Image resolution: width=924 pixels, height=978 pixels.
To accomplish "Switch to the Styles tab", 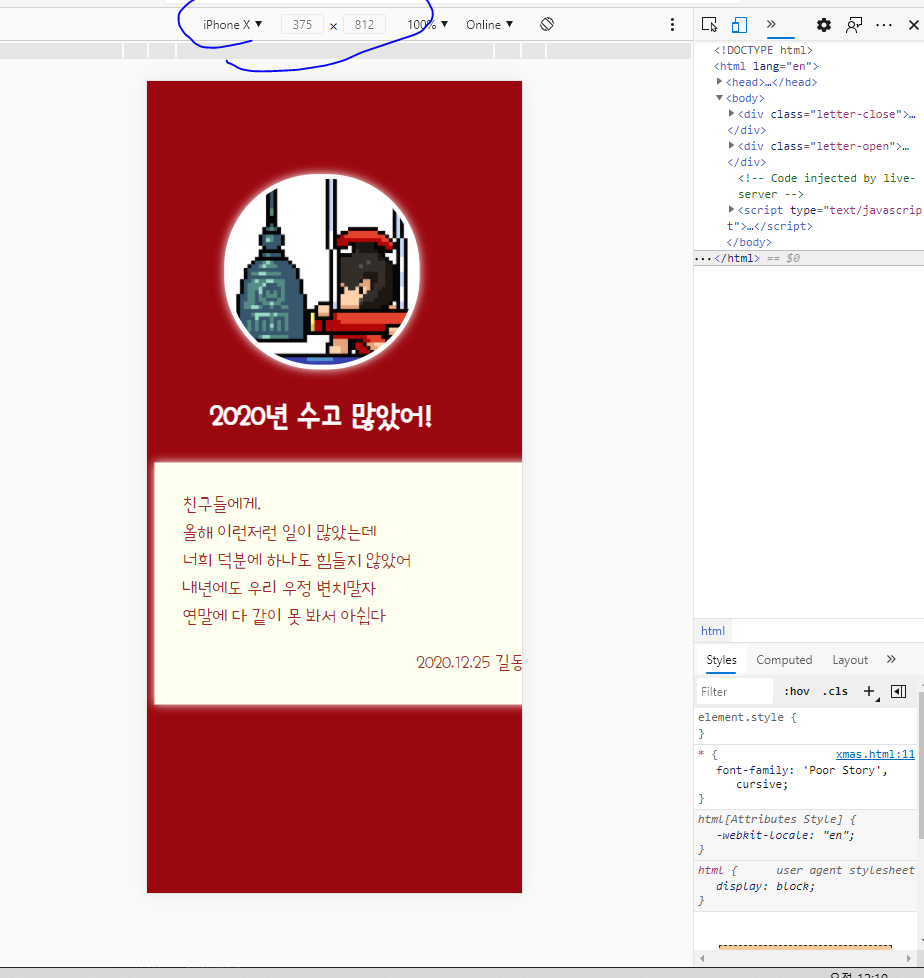I will 721,660.
